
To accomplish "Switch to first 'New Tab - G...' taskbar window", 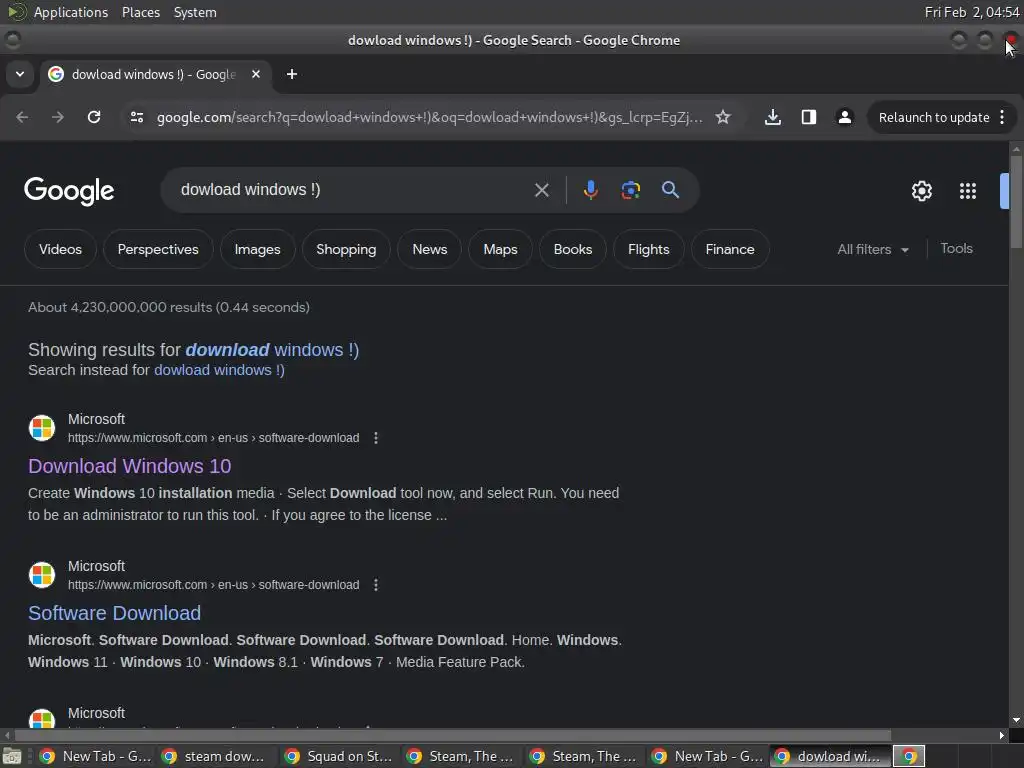I will click(95, 756).
